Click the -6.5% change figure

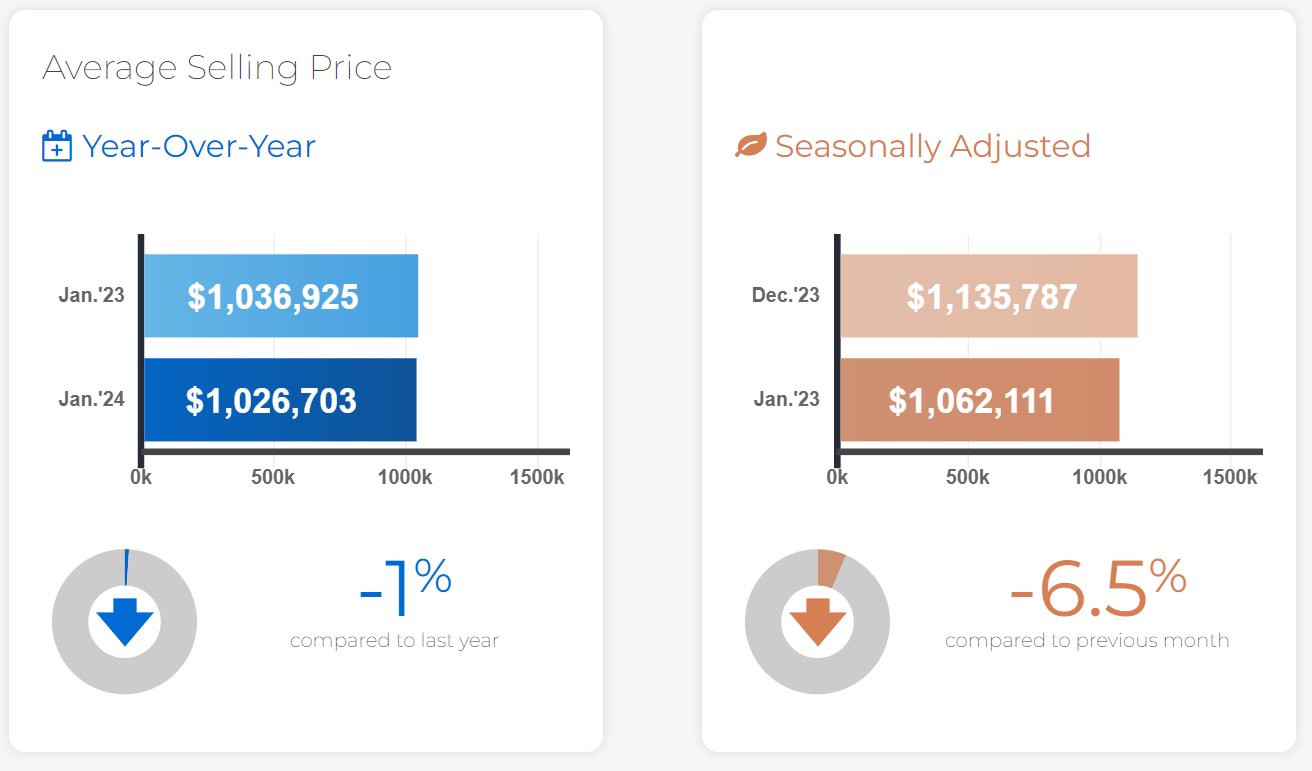[x=1098, y=588]
